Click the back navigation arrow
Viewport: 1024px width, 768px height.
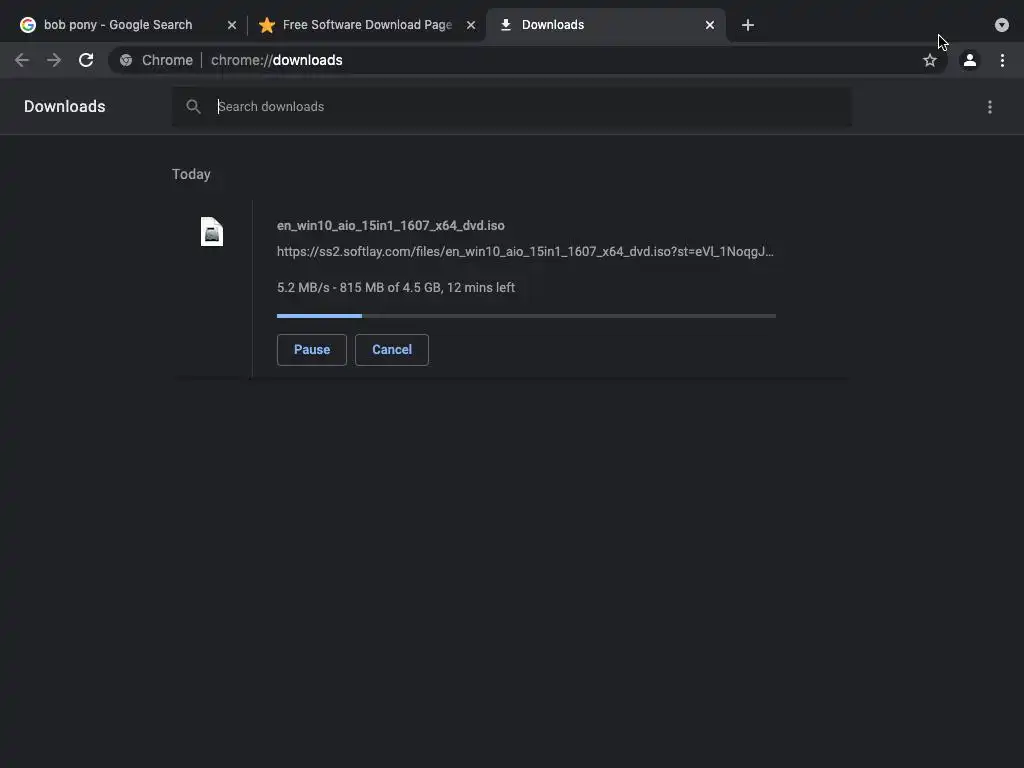[x=22, y=60]
